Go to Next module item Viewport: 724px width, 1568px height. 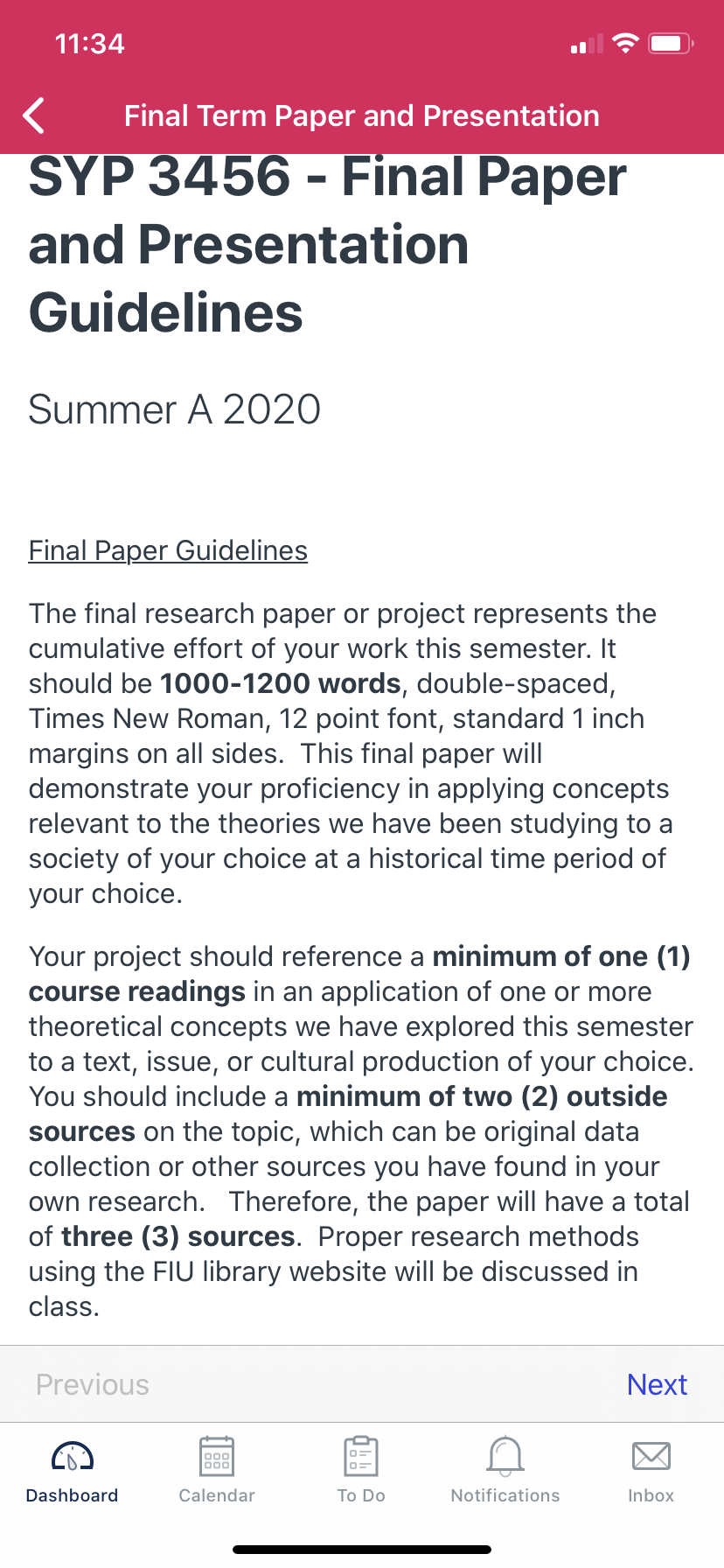(x=658, y=1384)
